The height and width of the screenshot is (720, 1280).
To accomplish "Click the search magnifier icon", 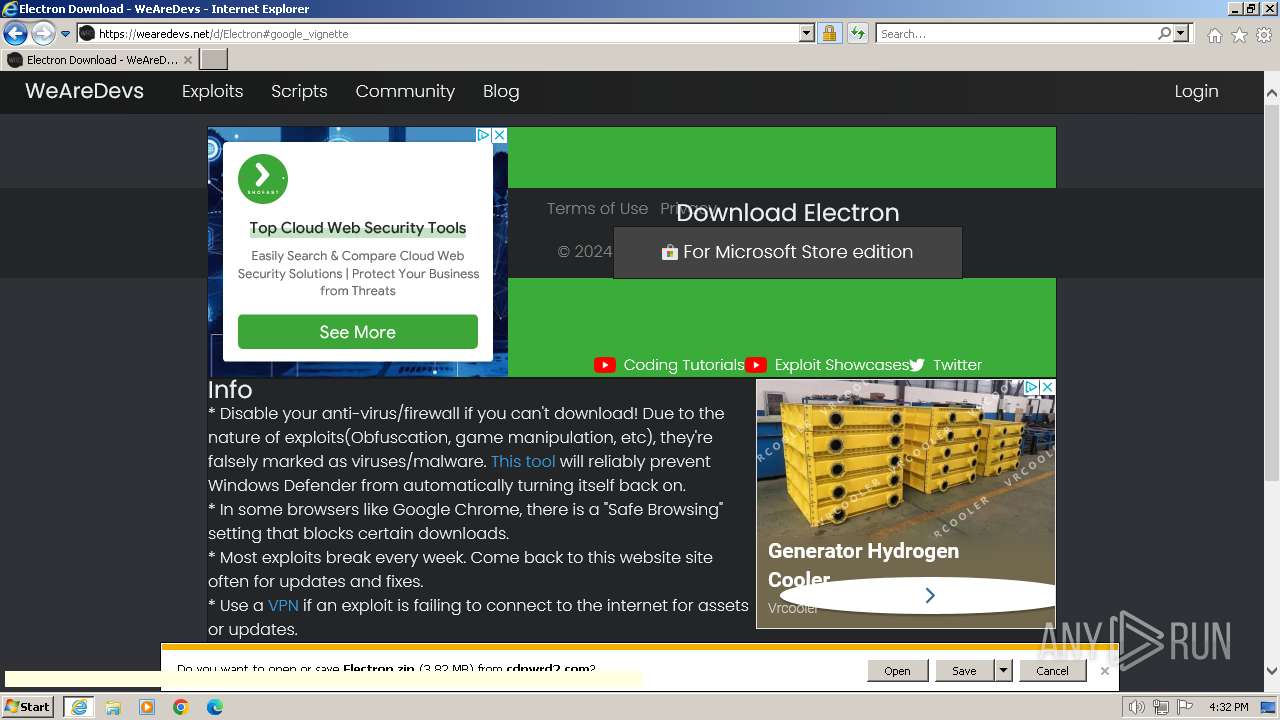I will [1164, 34].
